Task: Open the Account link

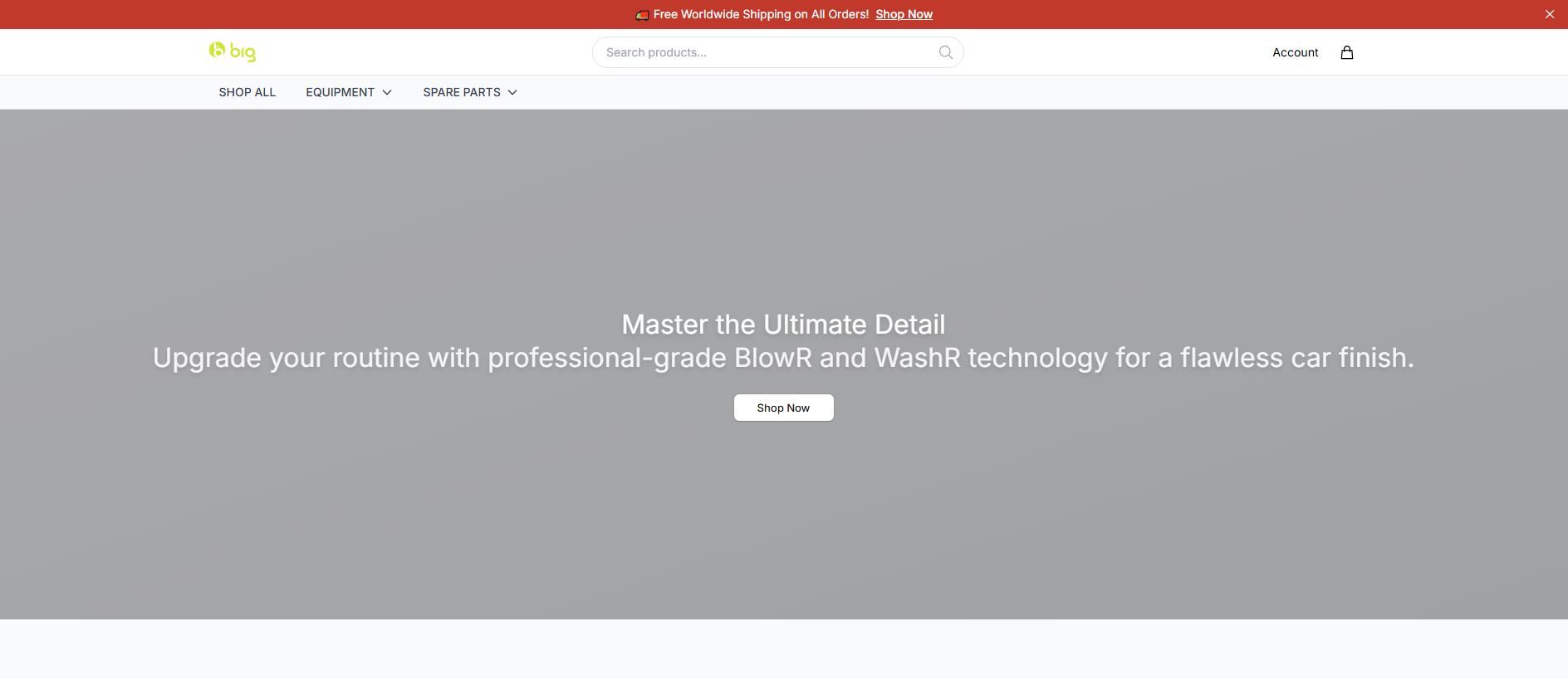Action: click(1295, 52)
